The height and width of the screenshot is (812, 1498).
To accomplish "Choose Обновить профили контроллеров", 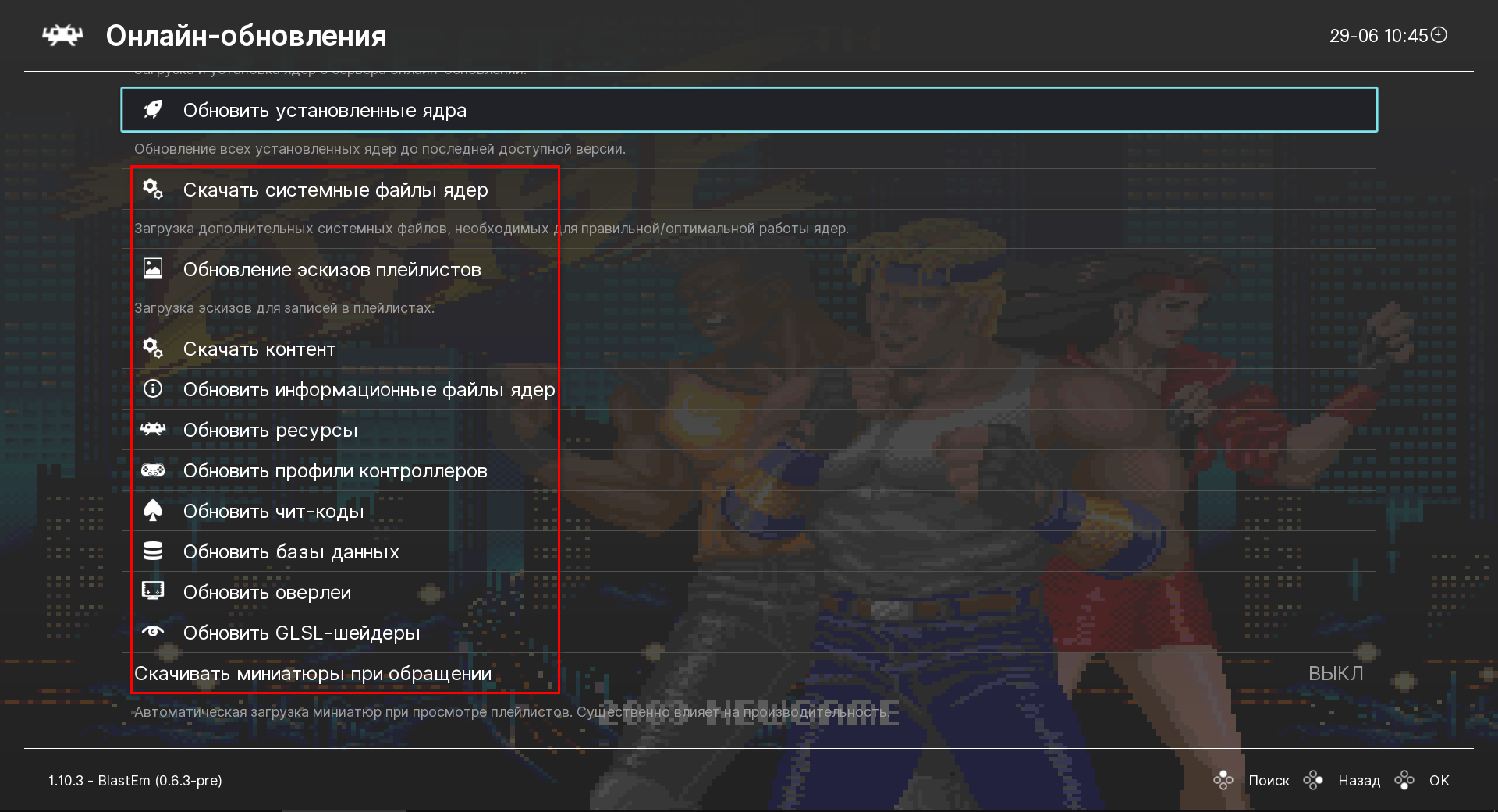I will 749,470.
